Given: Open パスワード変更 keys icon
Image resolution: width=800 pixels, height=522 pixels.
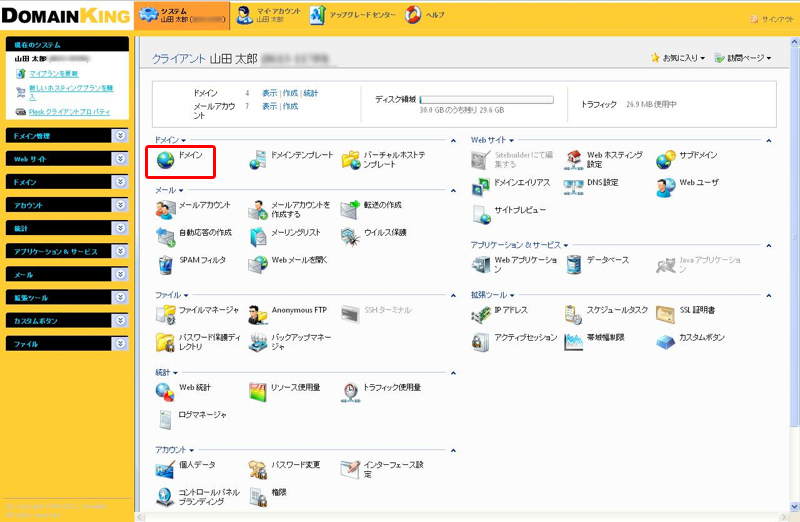Looking at the screenshot, I should tap(258, 469).
